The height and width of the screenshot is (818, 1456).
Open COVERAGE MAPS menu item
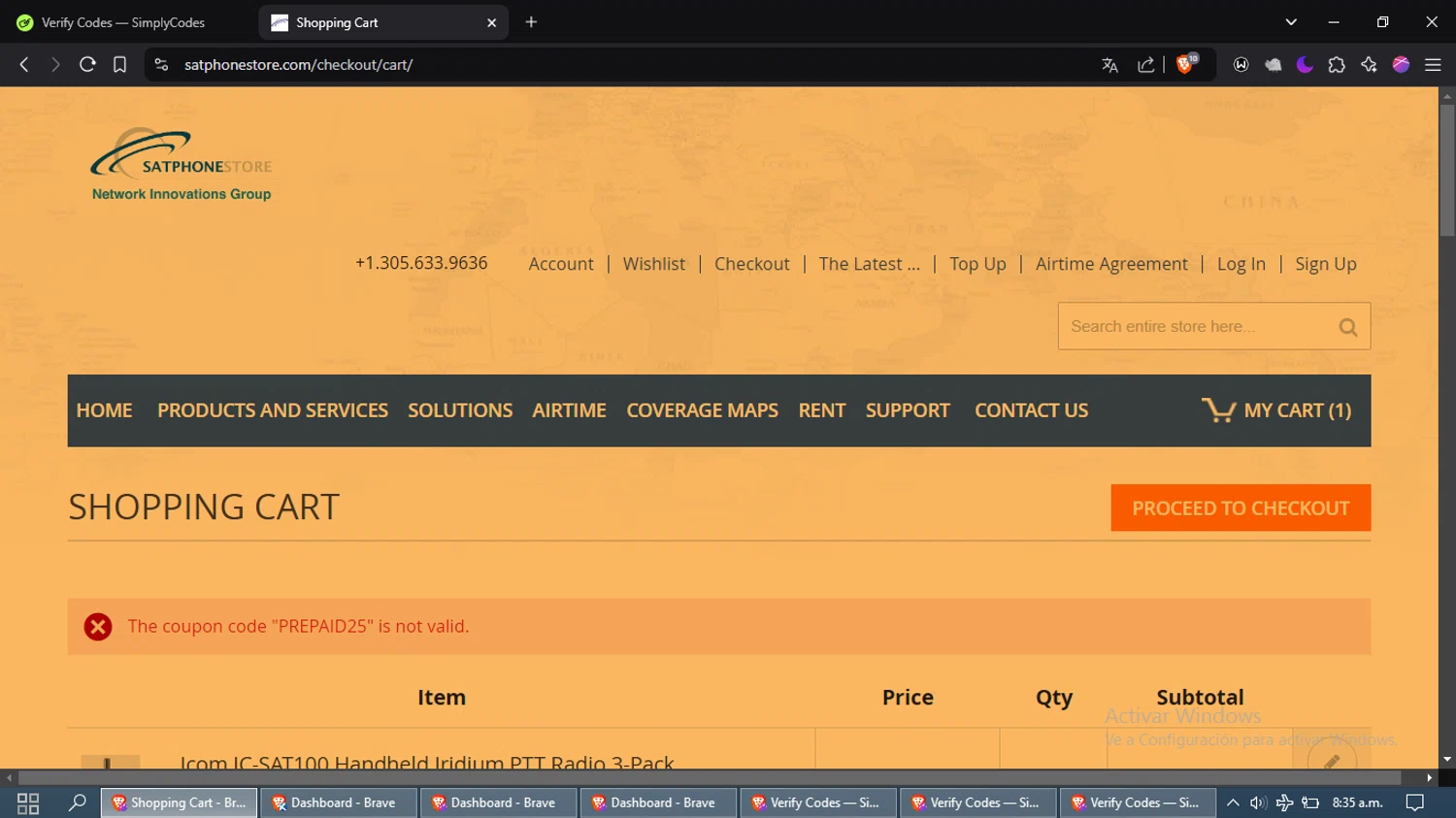point(703,410)
